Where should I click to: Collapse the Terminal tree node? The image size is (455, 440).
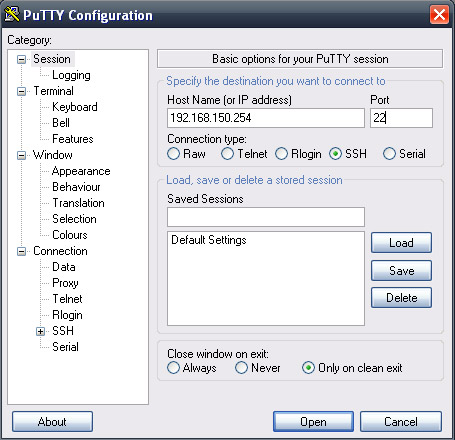coord(21,91)
